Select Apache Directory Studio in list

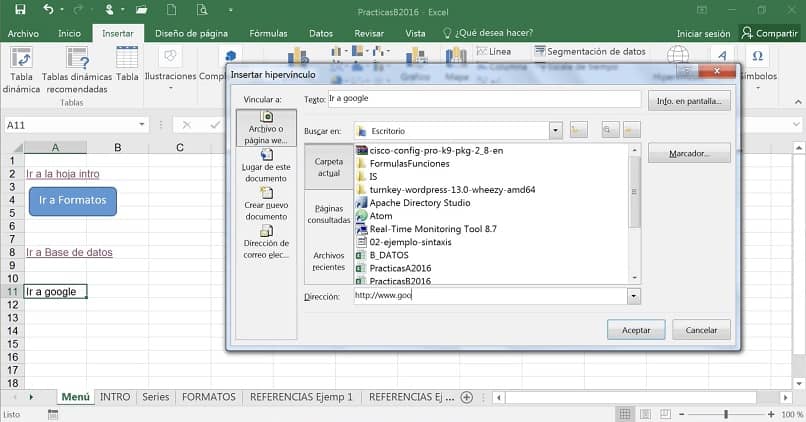(x=419, y=203)
